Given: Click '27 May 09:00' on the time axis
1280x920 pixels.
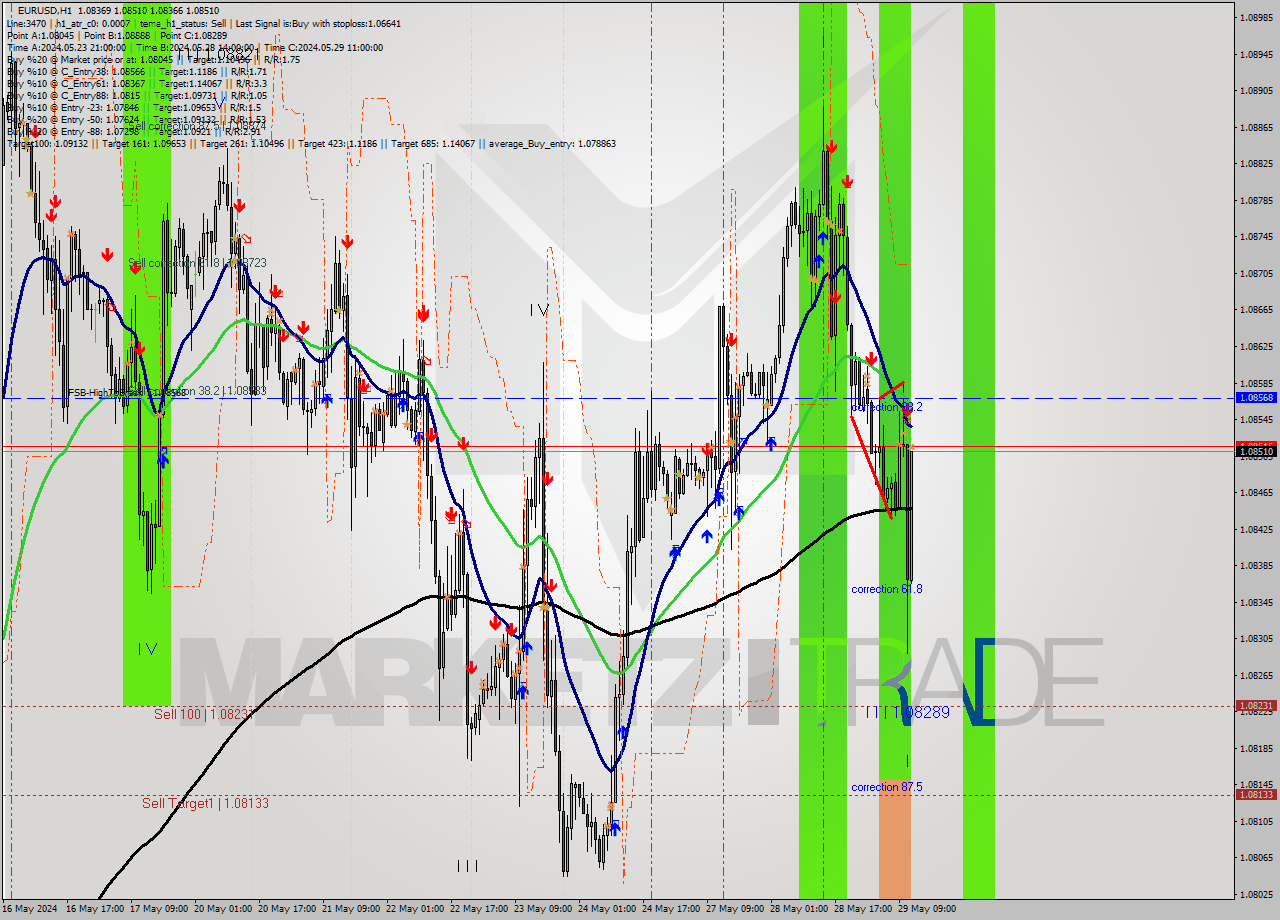Looking at the screenshot, I should pos(735,909).
